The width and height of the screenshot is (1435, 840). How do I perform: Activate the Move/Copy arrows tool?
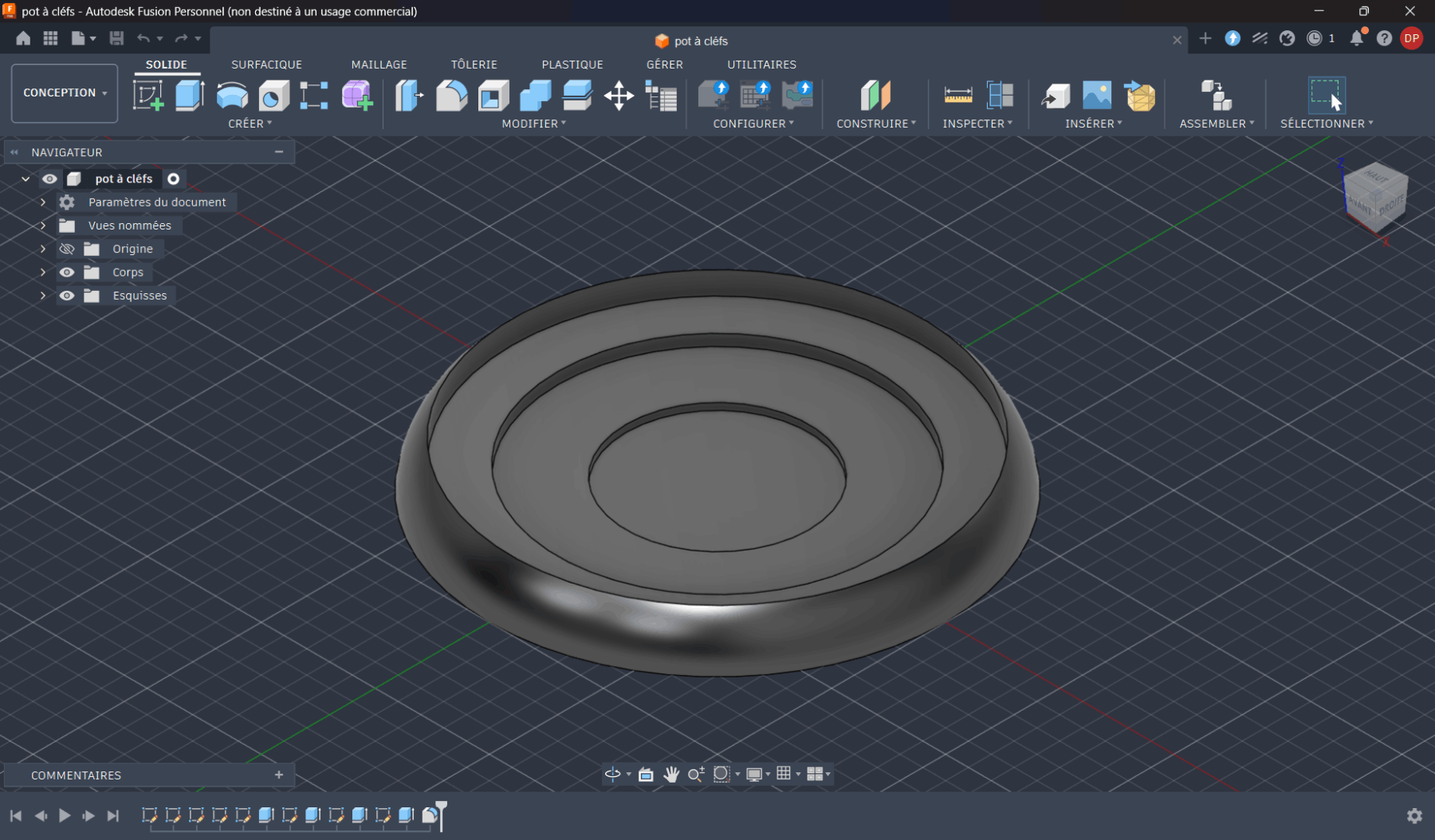tap(619, 96)
